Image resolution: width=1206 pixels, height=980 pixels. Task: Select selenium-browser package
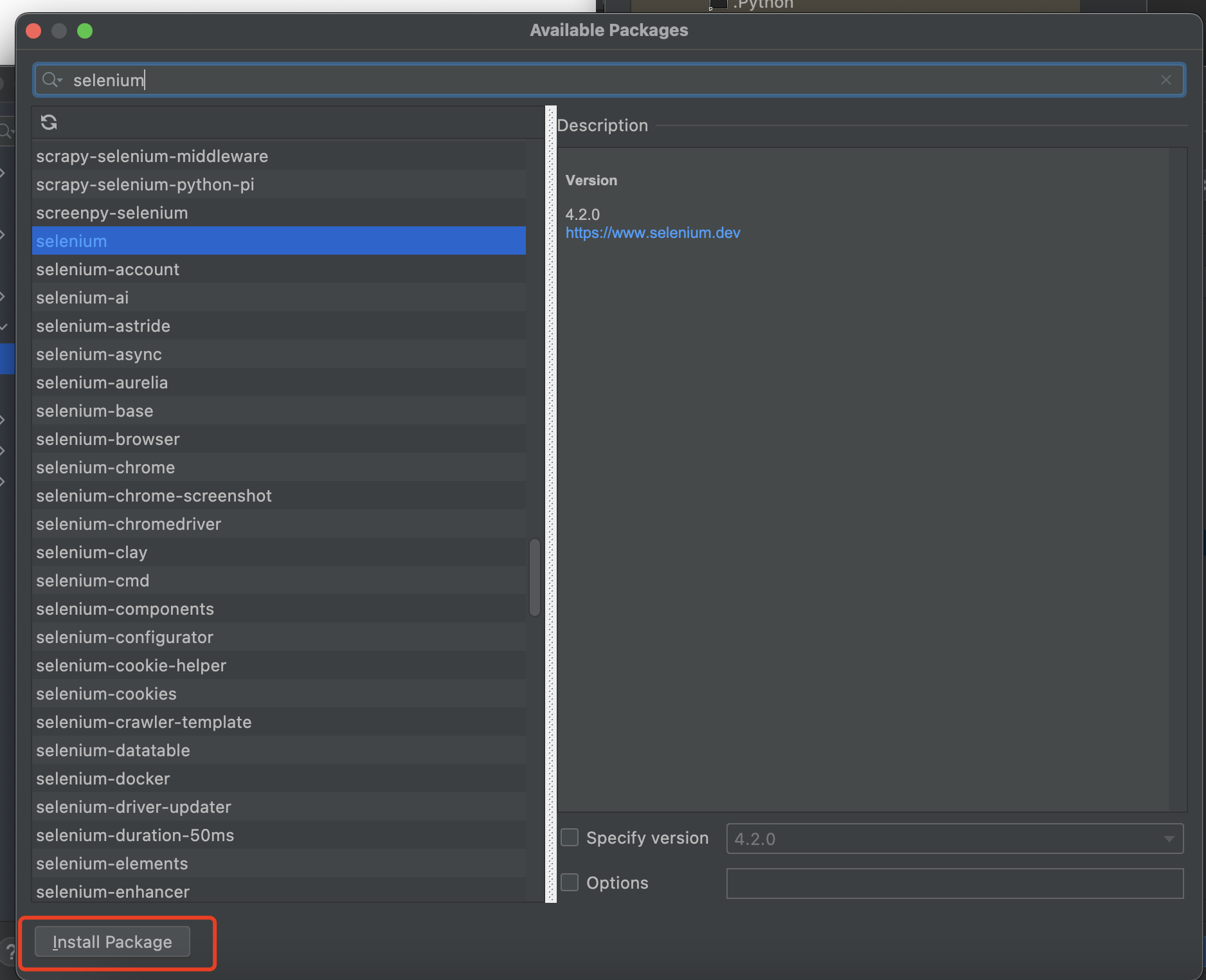click(x=279, y=439)
